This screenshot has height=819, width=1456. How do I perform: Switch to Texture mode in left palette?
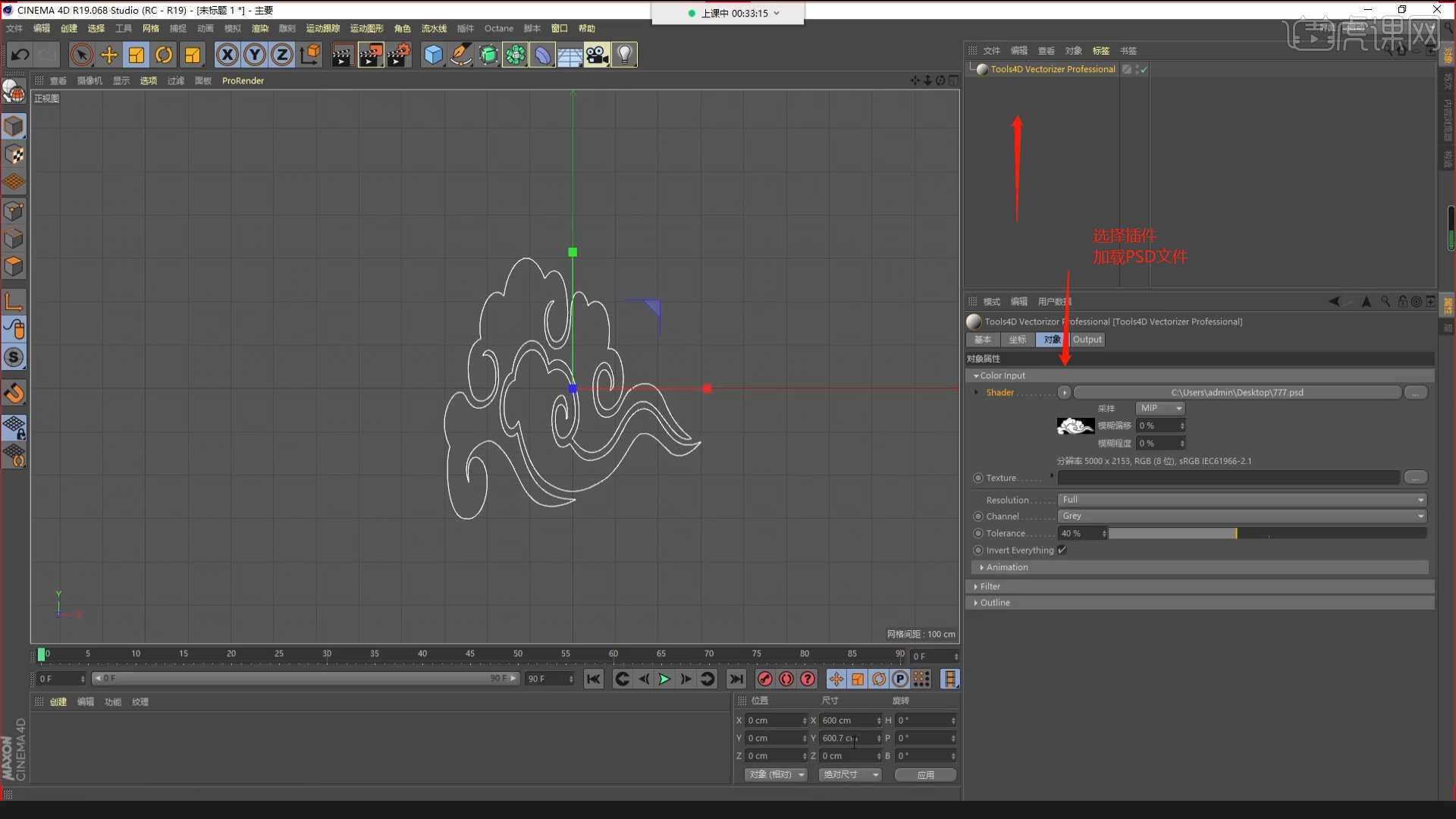[14, 155]
